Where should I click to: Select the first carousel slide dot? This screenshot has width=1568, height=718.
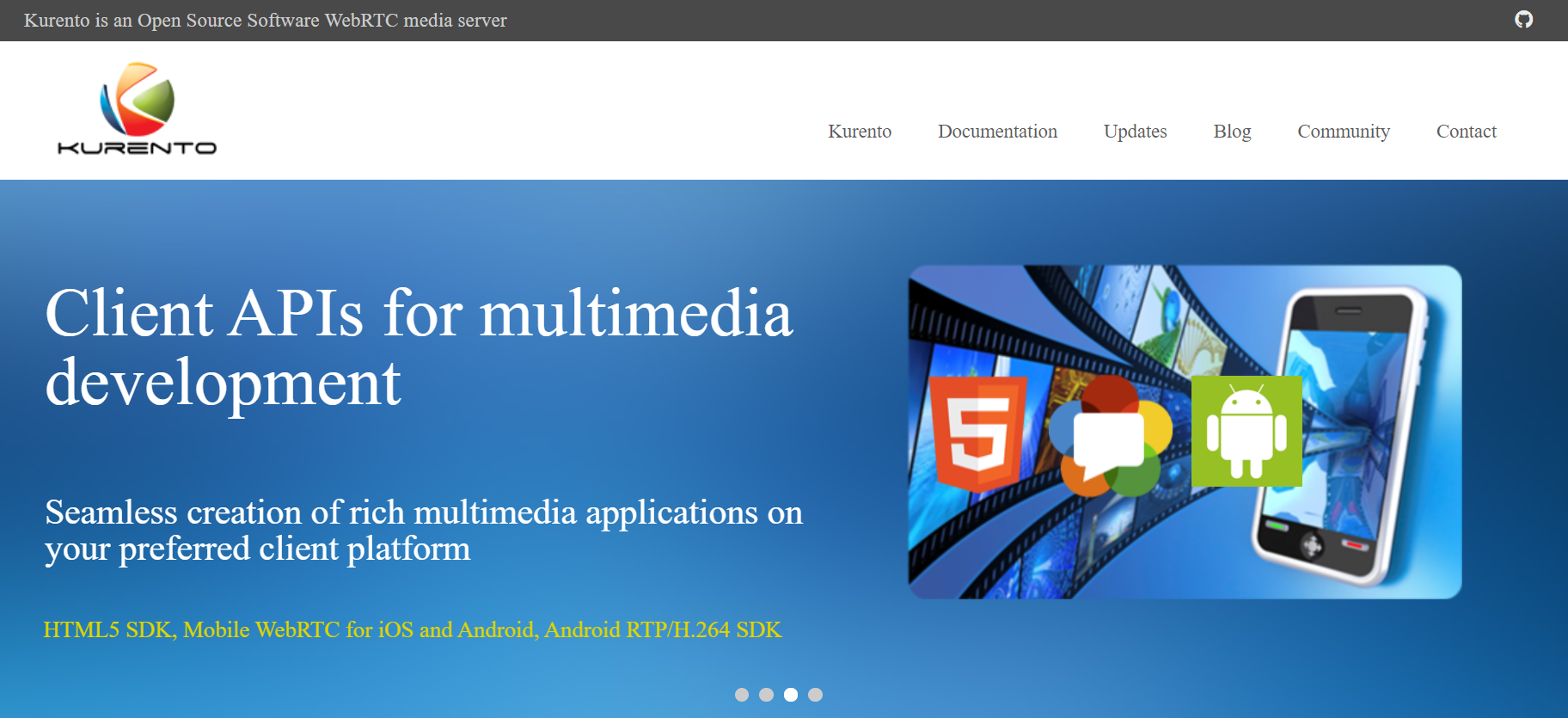[742, 695]
